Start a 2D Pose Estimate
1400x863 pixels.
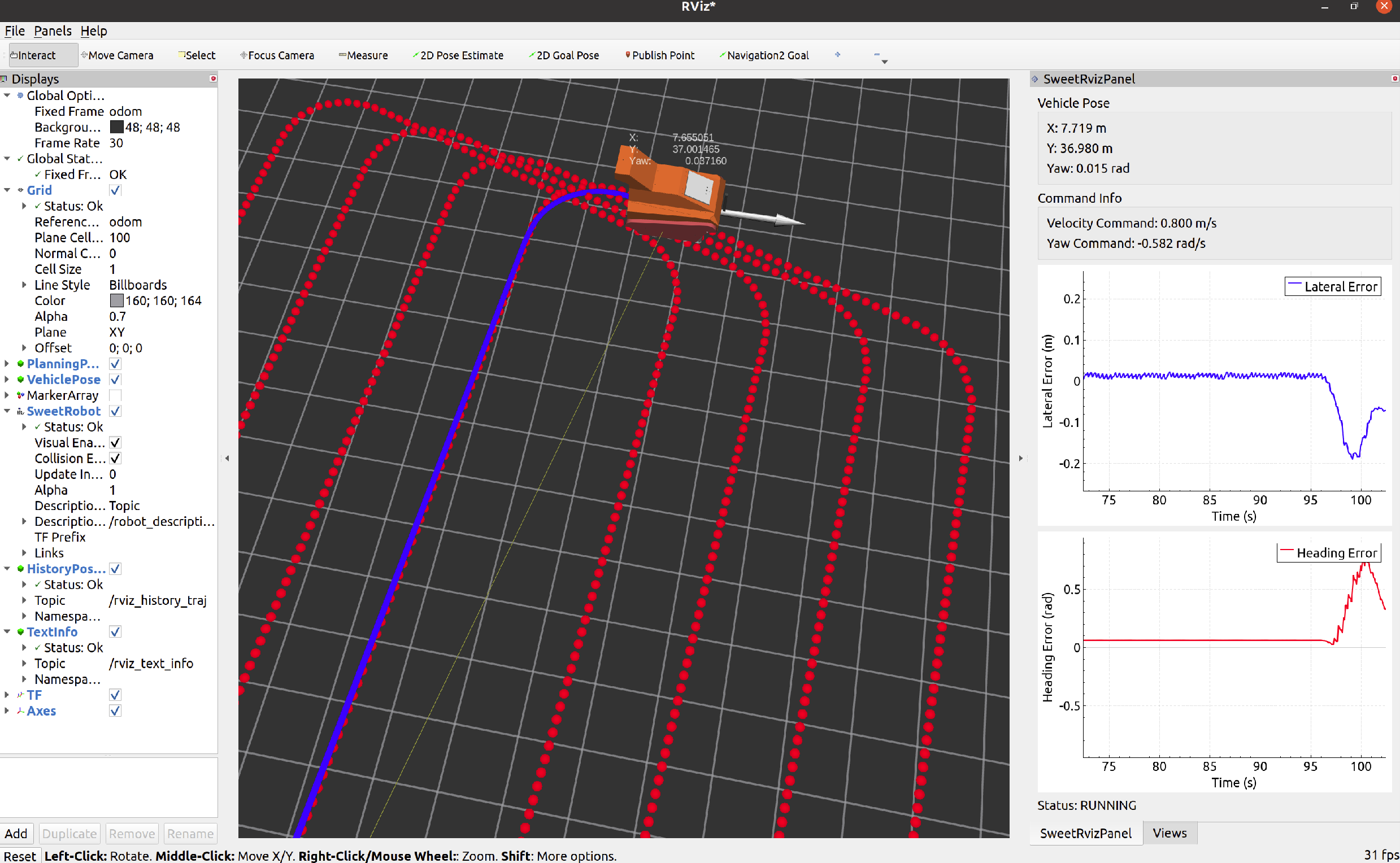pos(458,55)
